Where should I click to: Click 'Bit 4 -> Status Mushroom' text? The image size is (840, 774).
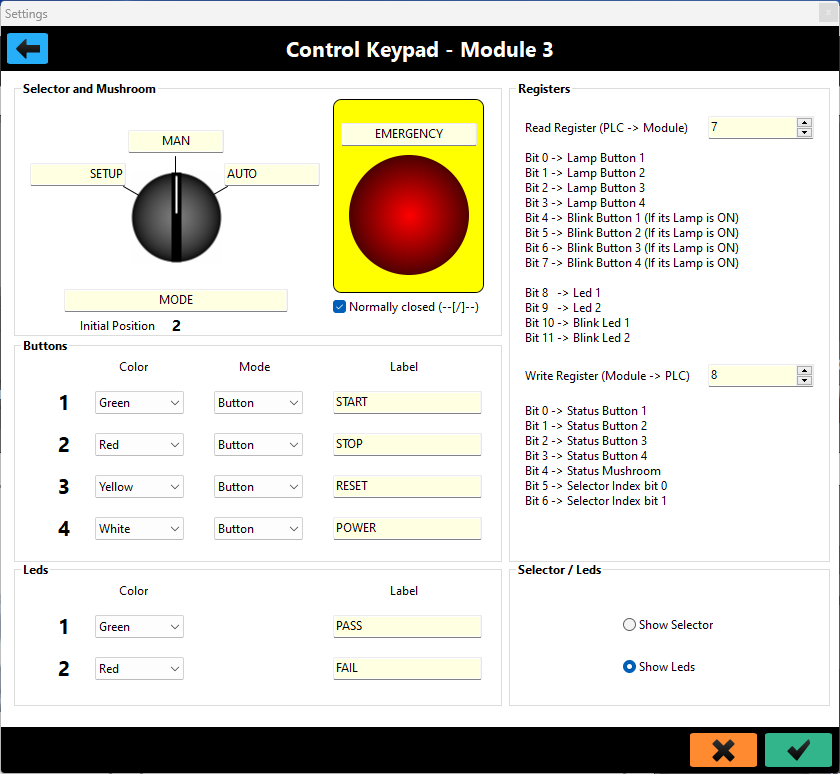592,471
